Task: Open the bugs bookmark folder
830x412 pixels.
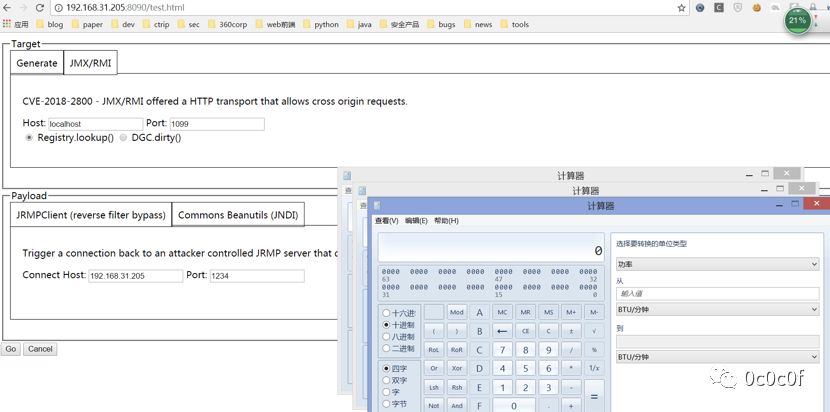Action: click(x=441, y=24)
